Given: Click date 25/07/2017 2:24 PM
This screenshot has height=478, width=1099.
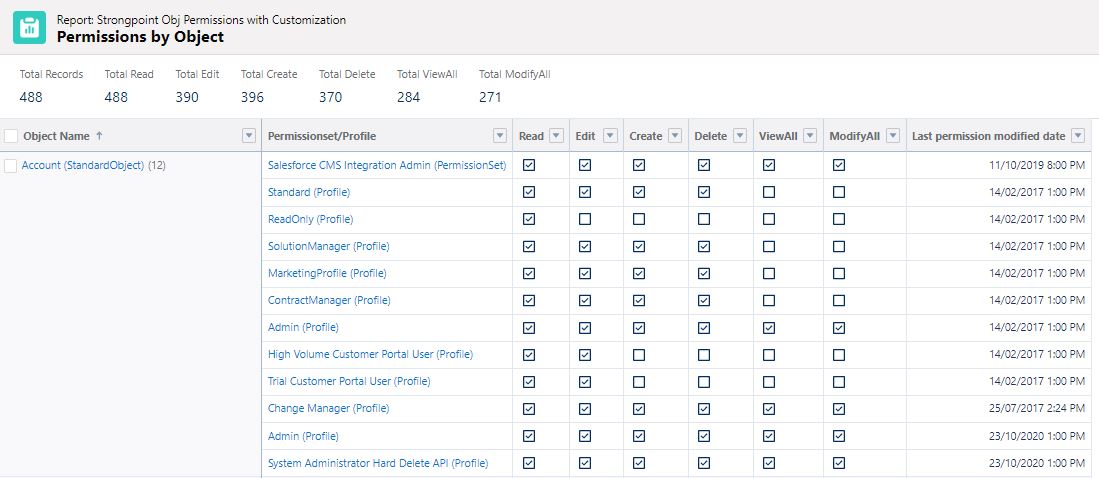Looking at the screenshot, I should pyautogui.click(x=1037, y=408).
